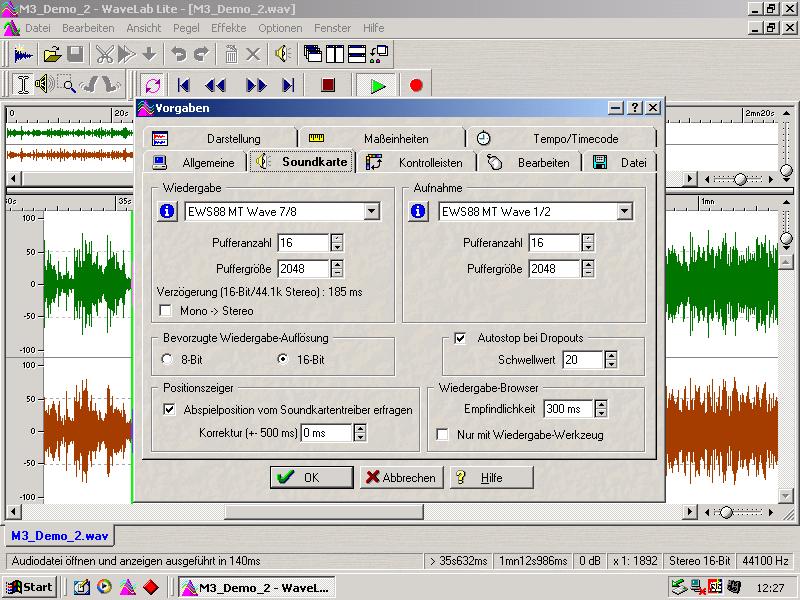This screenshot has height=600, width=800.
Task: Click the Start button on the taskbar
Action: 30,587
